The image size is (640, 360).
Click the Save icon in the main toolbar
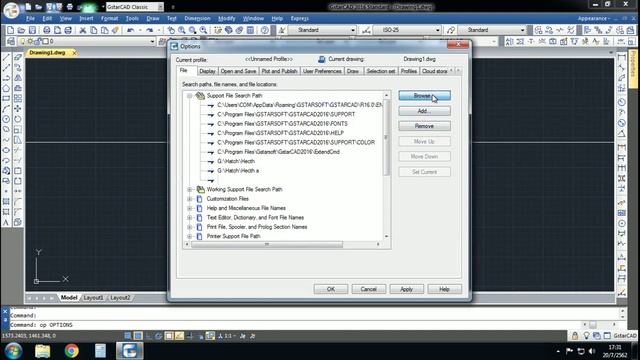tap(32, 30)
